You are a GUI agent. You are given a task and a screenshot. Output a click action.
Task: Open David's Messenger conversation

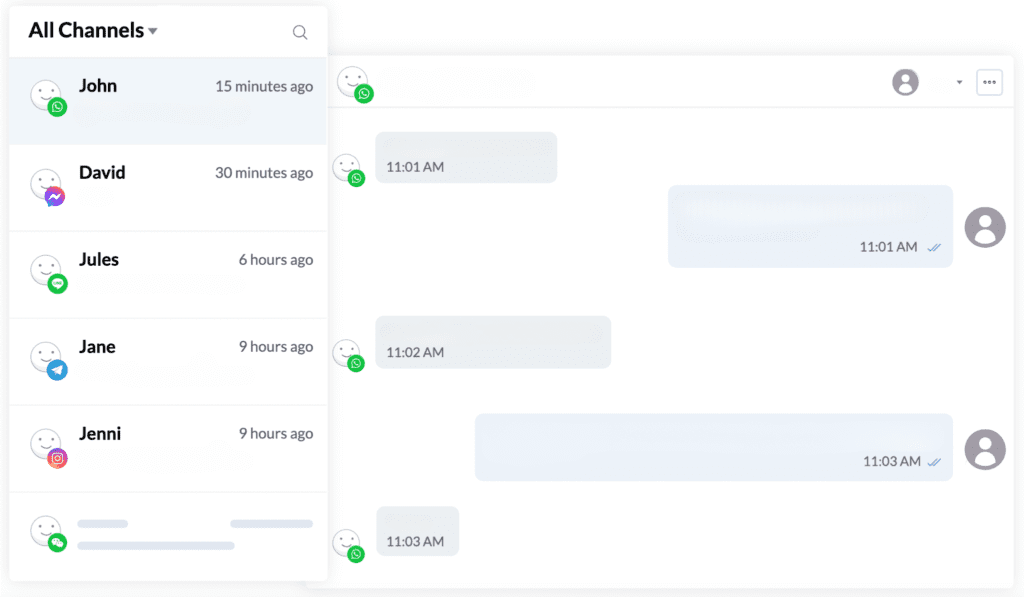click(168, 187)
